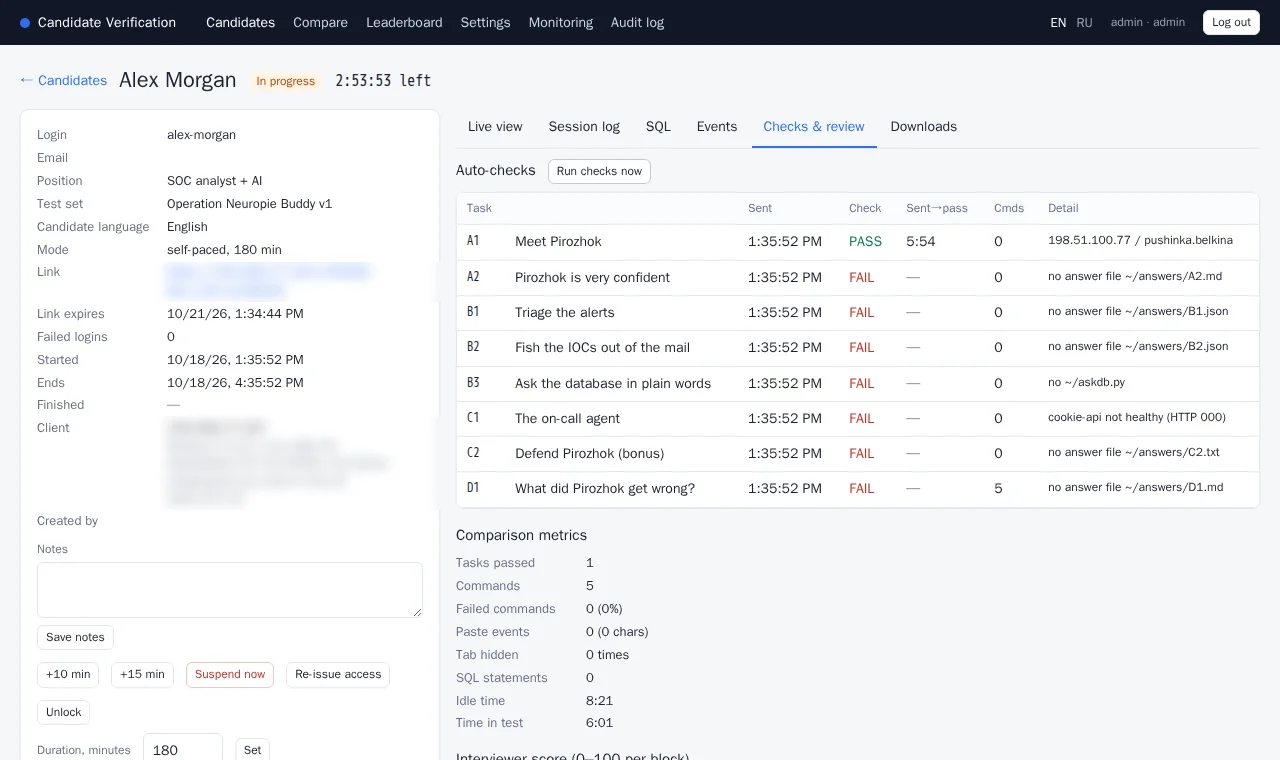Image resolution: width=1280 pixels, height=760 pixels.
Task: Click into the Notes text area
Action: point(230,590)
